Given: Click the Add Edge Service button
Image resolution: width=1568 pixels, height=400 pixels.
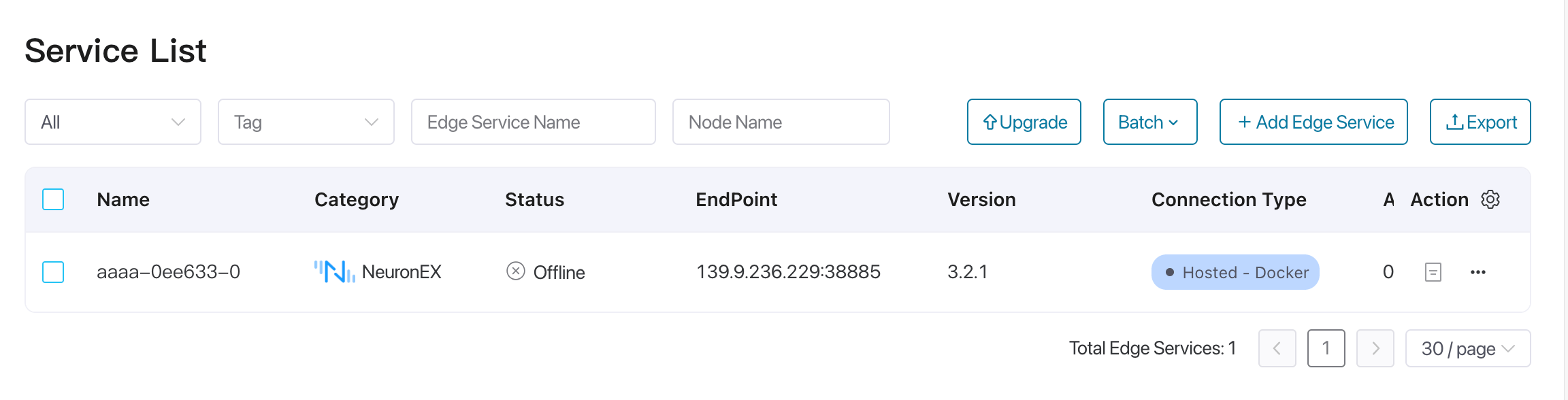Looking at the screenshot, I should coord(1313,122).
